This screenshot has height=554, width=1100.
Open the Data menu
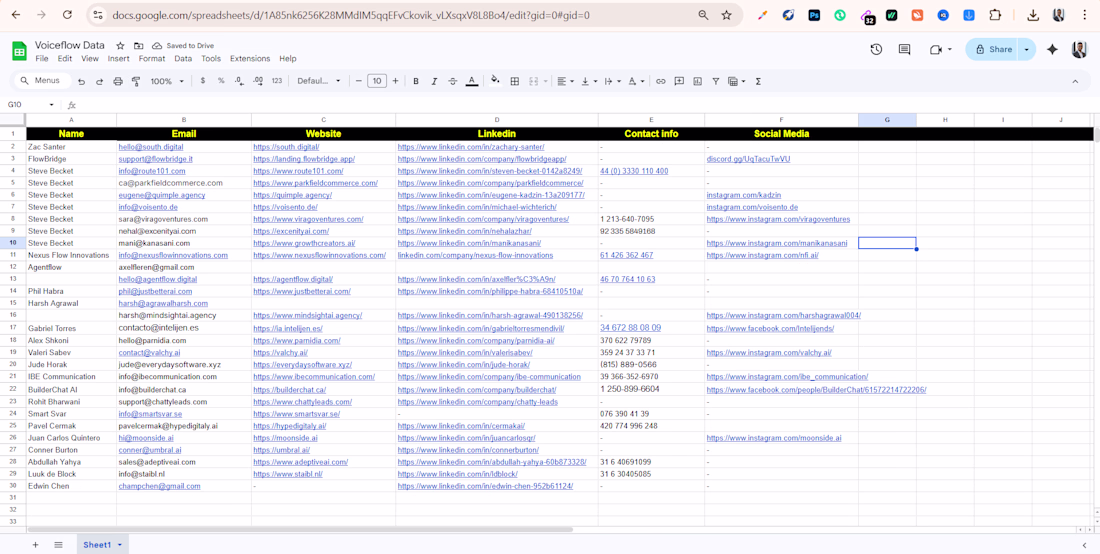[183, 59]
